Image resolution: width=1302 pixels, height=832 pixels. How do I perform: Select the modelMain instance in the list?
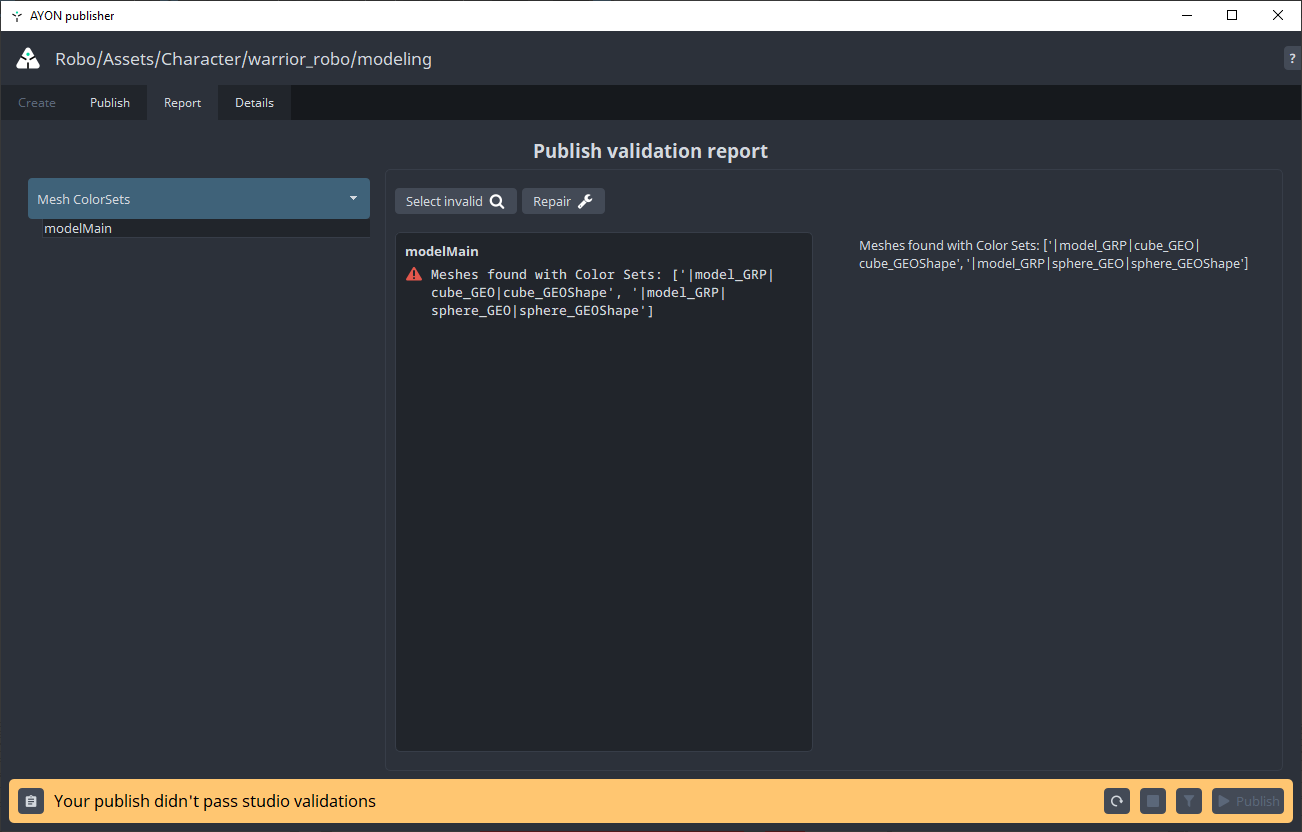78,229
